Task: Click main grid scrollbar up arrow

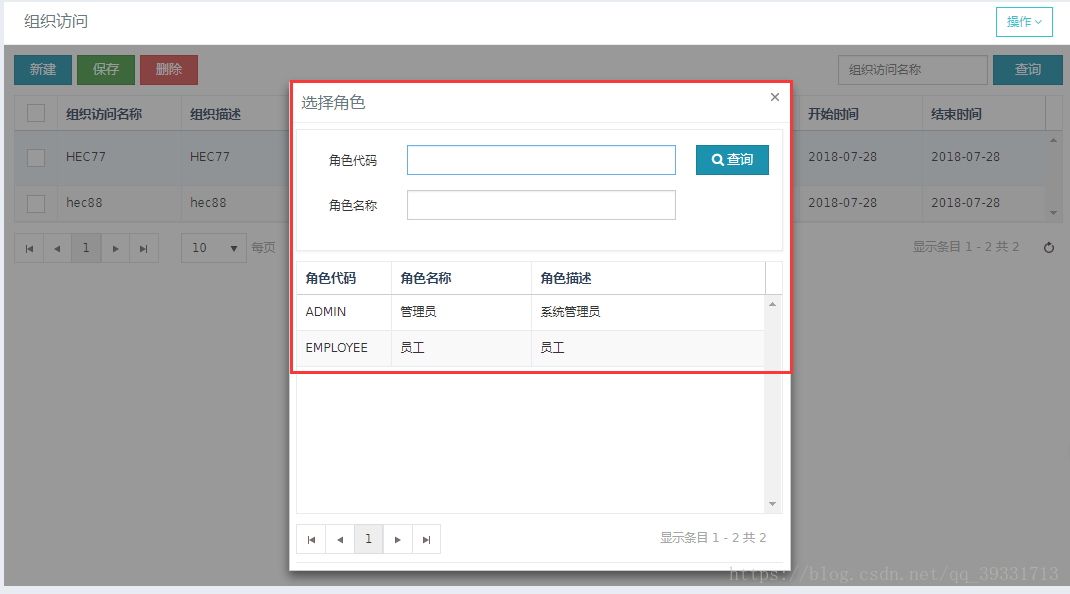Action: pos(1054,140)
